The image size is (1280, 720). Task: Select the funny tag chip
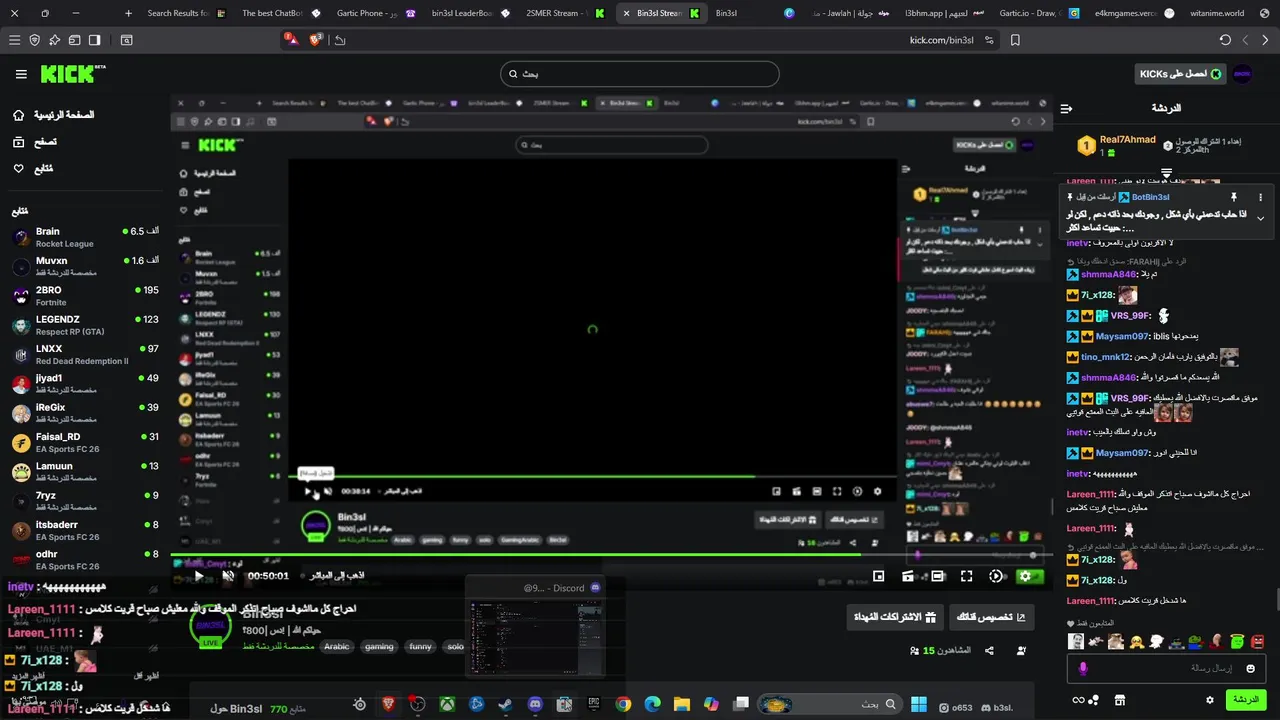(421, 646)
